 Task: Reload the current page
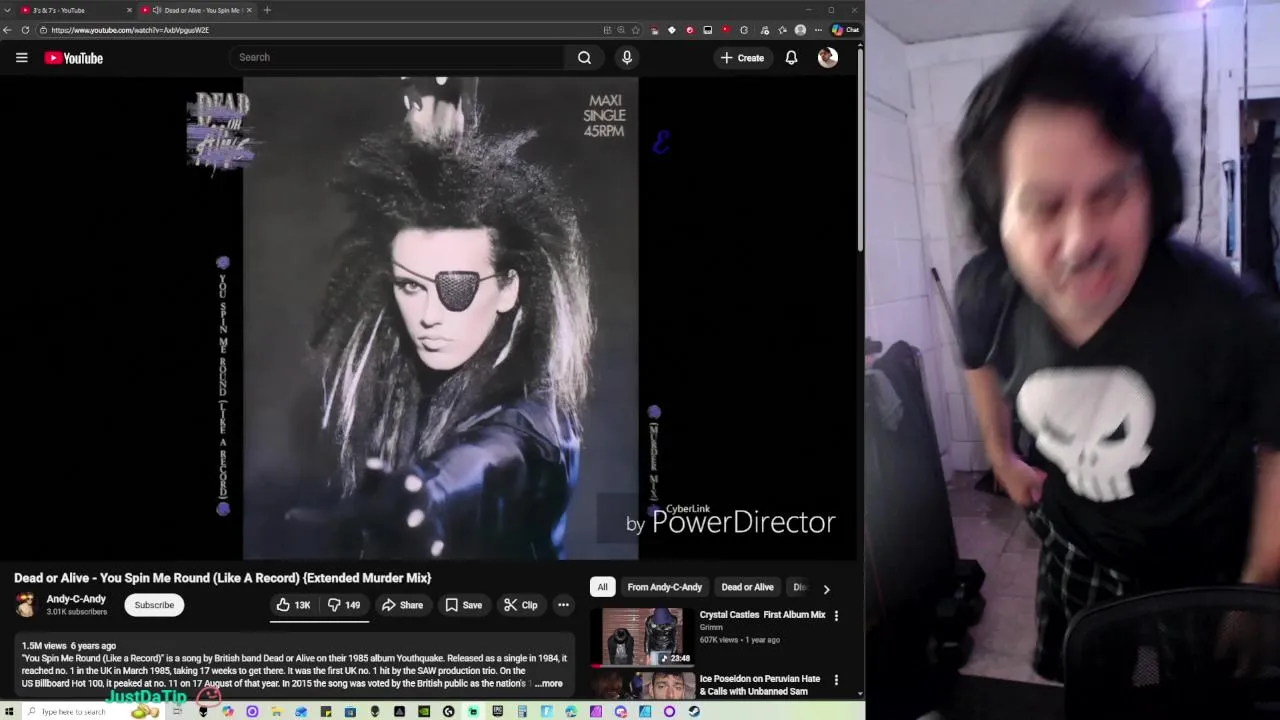[25, 30]
